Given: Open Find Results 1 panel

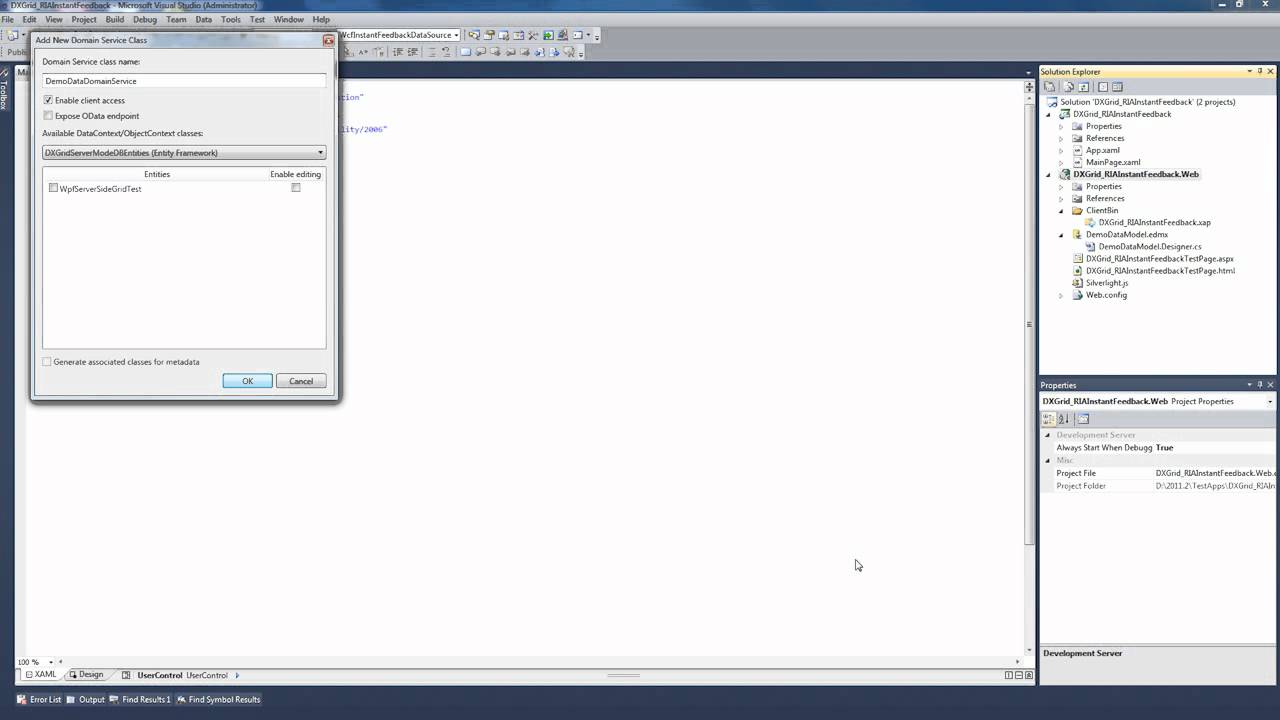Looking at the screenshot, I should [x=140, y=700].
